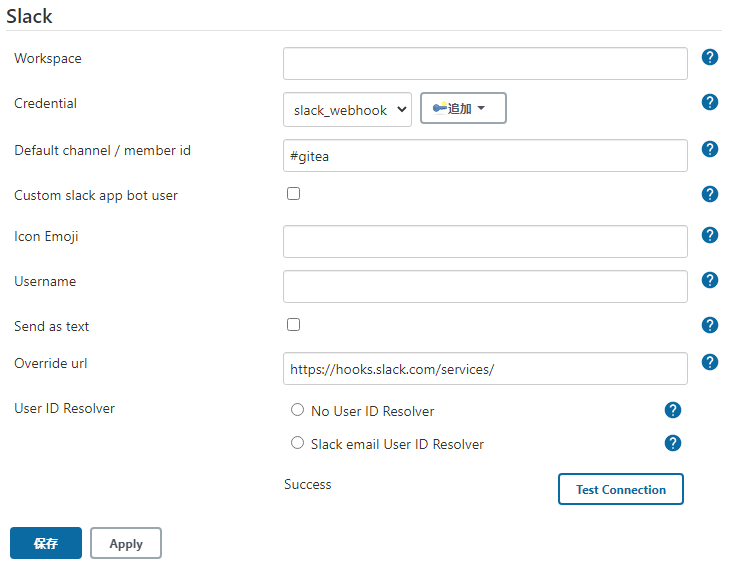Select Slack email User ID Resolver option
The height and width of the screenshot is (570, 732).
click(297, 443)
